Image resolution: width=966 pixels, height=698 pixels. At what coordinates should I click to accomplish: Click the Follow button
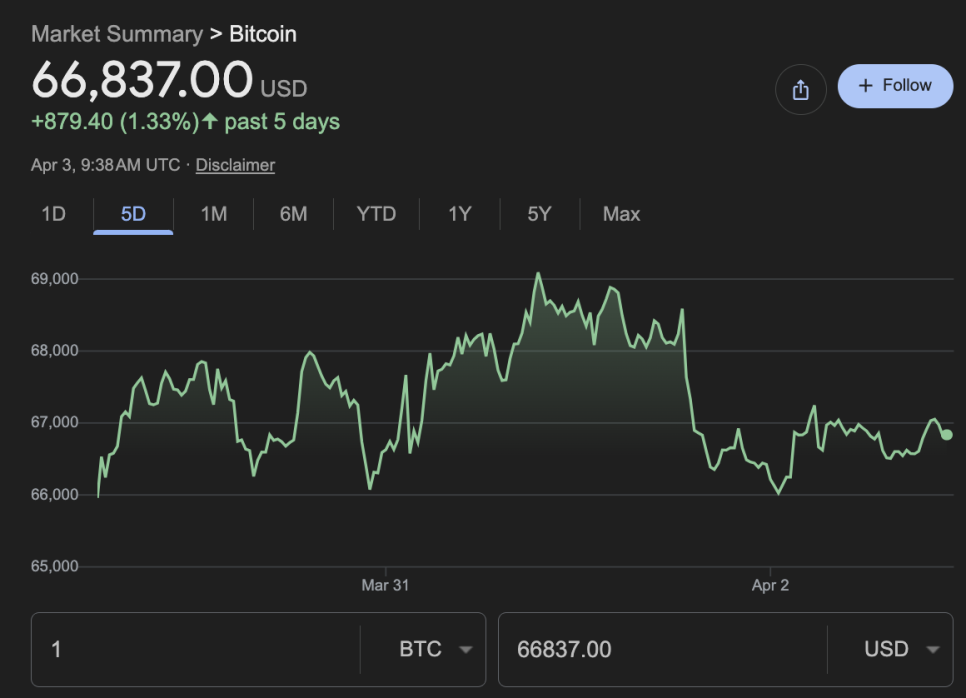point(895,86)
